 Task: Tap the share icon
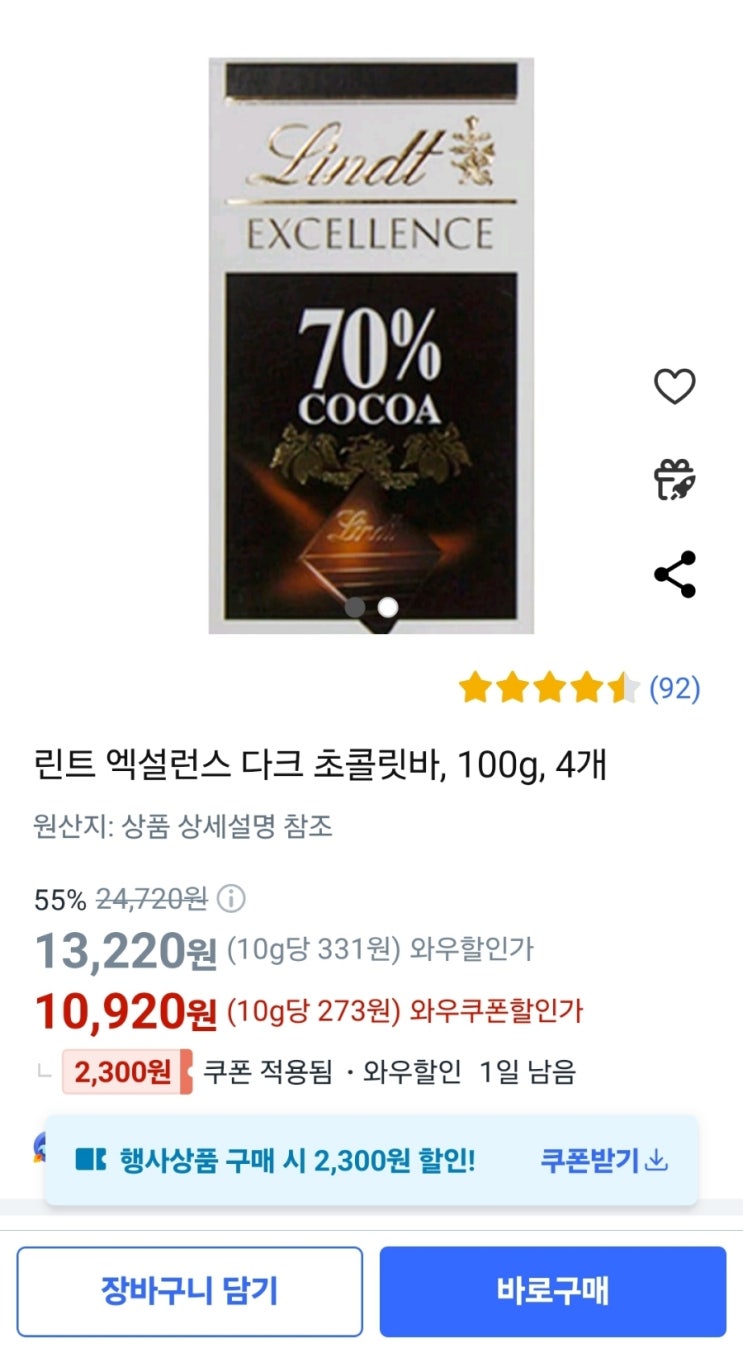(674, 574)
